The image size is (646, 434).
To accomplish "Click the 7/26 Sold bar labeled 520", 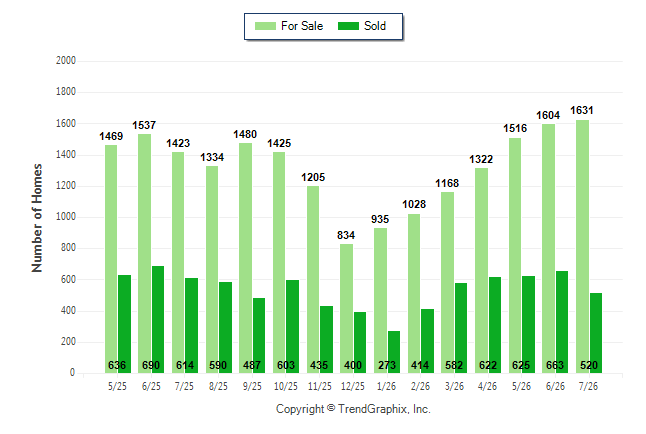I will point(596,333).
